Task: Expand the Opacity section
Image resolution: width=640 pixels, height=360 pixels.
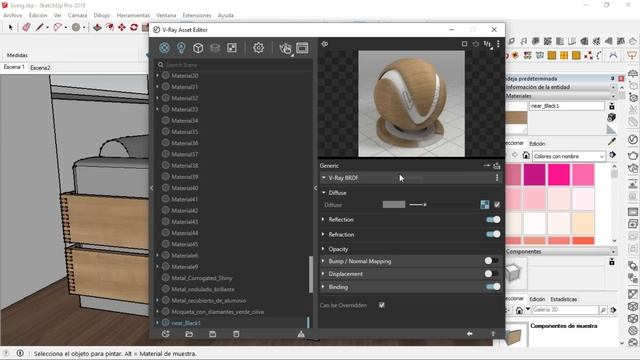Action: pyautogui.click(x=323, y=249)
